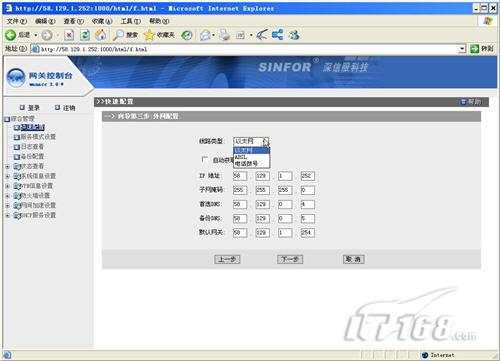
Task: Open 备份配置 in the sidebar tree
Action: click(32, 156)
